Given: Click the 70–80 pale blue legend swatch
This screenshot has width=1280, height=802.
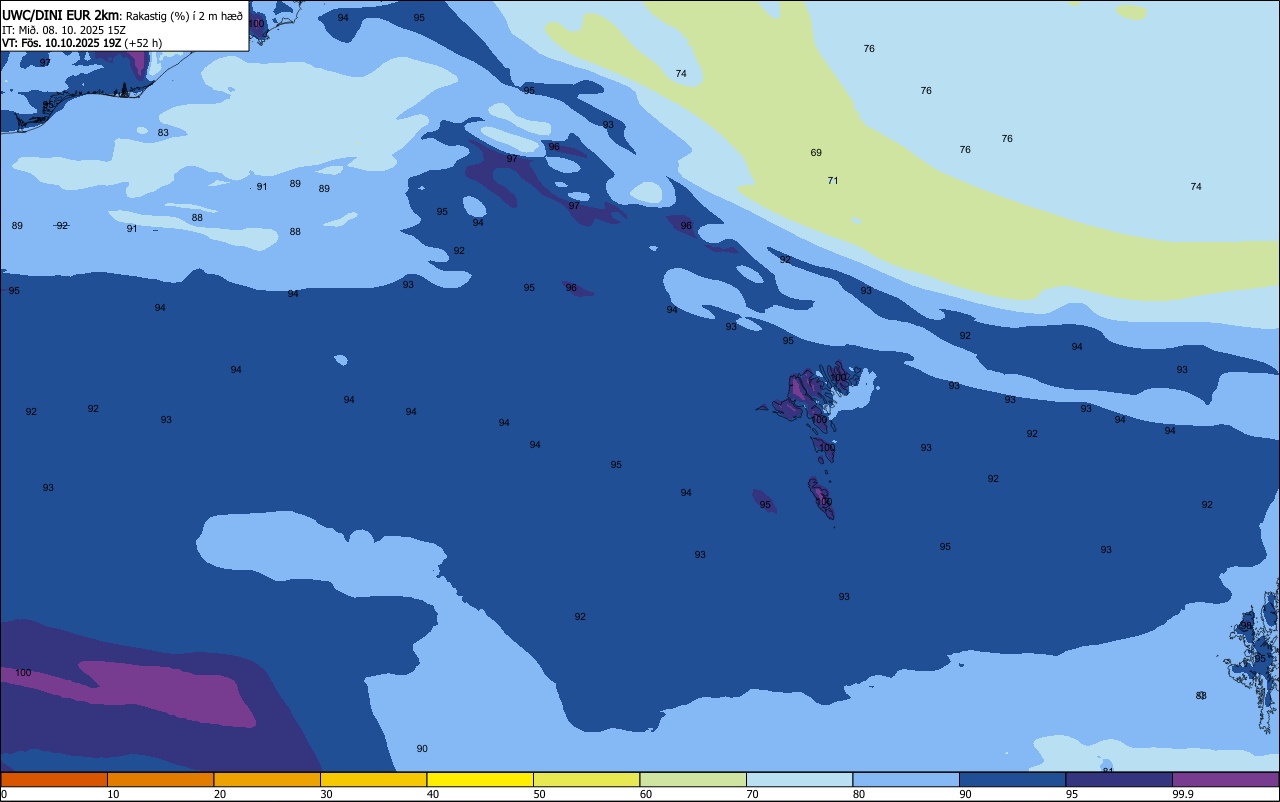Looking at the screenshot, I should click(799, 779).
